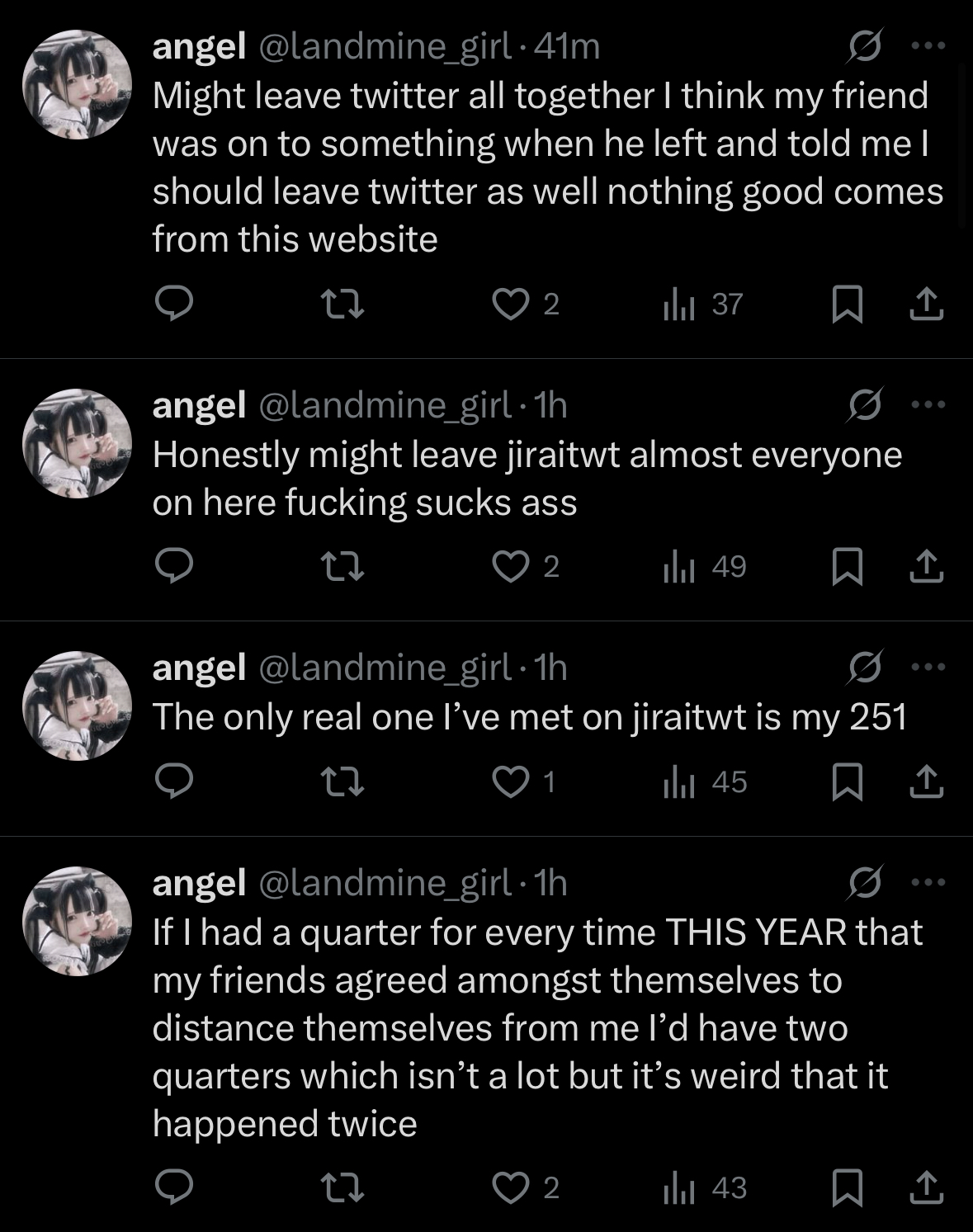
Task: Open Grok icon on the quarters tweet
Action: pyautogui.click(x=865, y=882)
